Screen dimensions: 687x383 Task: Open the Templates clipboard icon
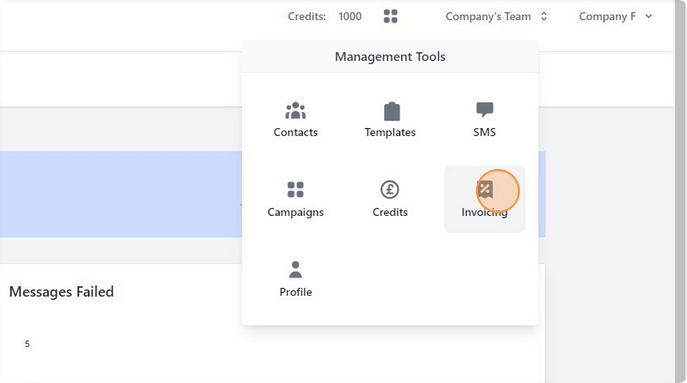[x=392, y=111]
